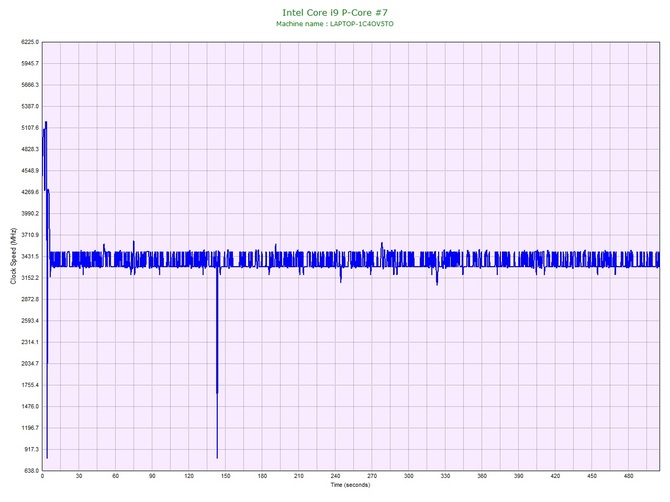Click the Time (seconds) axis label
This screenshot has width=670, height=502.
tap(350, 485)
